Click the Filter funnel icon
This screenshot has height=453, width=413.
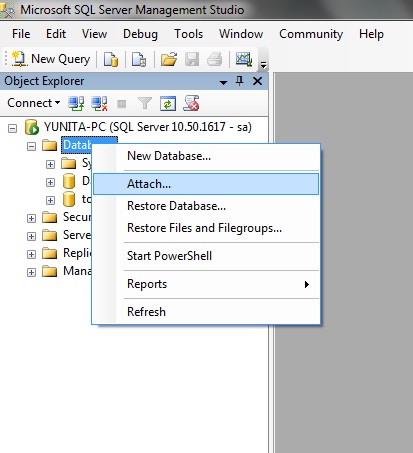[x=145, y=103]
